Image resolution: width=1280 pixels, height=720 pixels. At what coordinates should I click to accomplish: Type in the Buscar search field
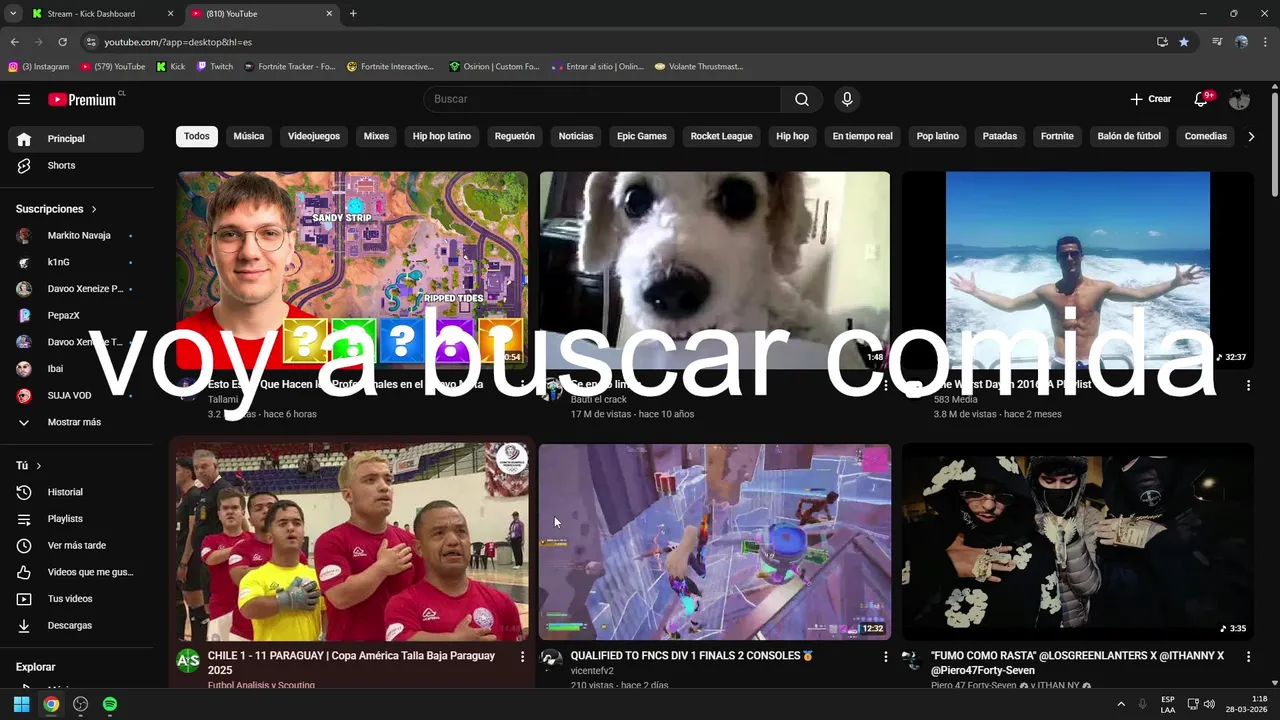pos(602,99)
